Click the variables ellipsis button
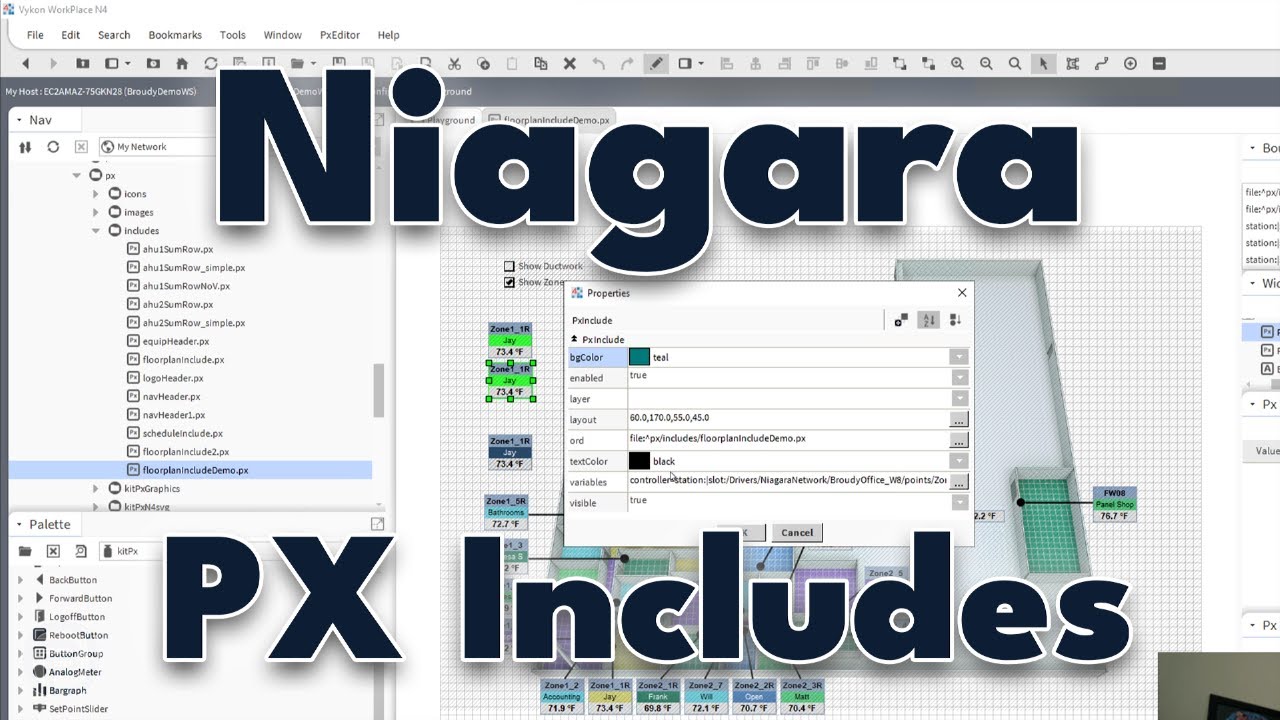Viewport: 1280px width, 720px height. [959, 482]
